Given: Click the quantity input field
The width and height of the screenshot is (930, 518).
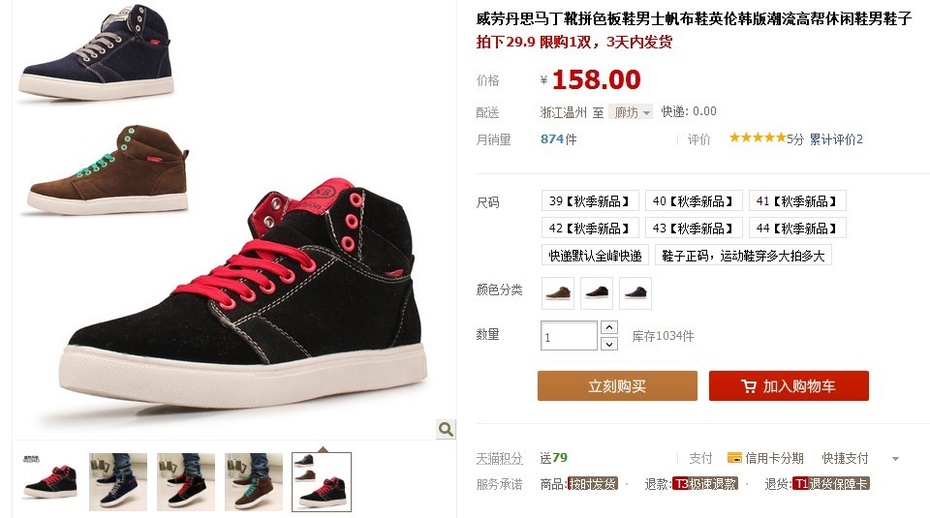Looking at the screenshot, I should click(569, 336).
